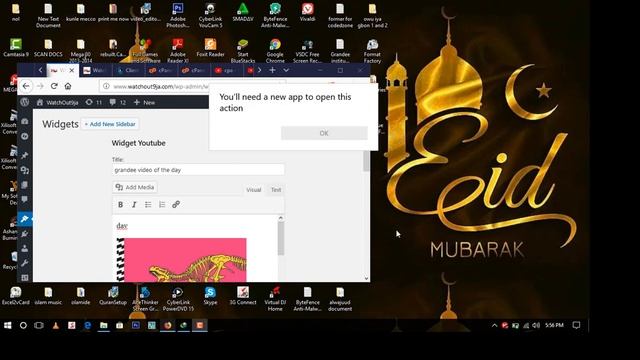Switch to the second cPanel browser tab

coord(194,70)
